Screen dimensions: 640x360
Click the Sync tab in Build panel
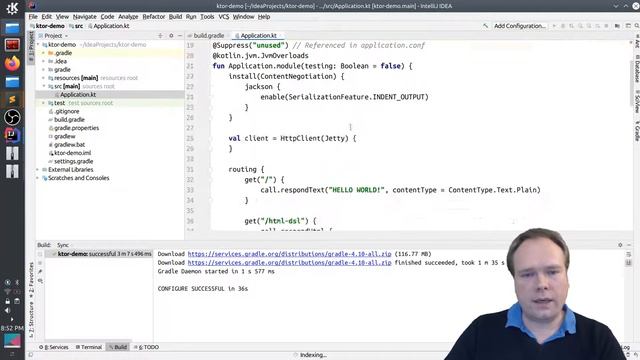tap(63, 245)
